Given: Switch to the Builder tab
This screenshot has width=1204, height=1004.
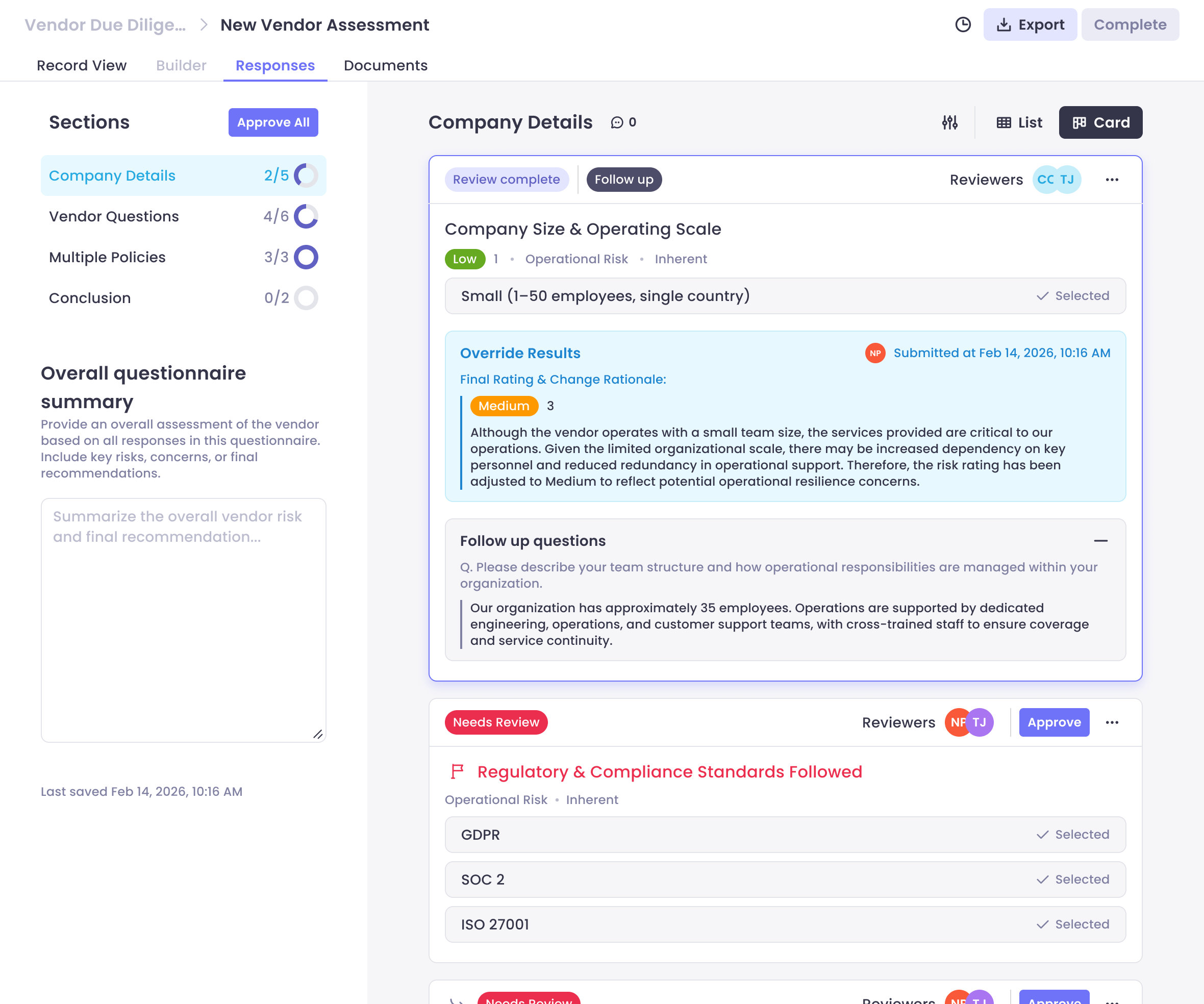Looking at the screenshot, I should click(181, 65).
